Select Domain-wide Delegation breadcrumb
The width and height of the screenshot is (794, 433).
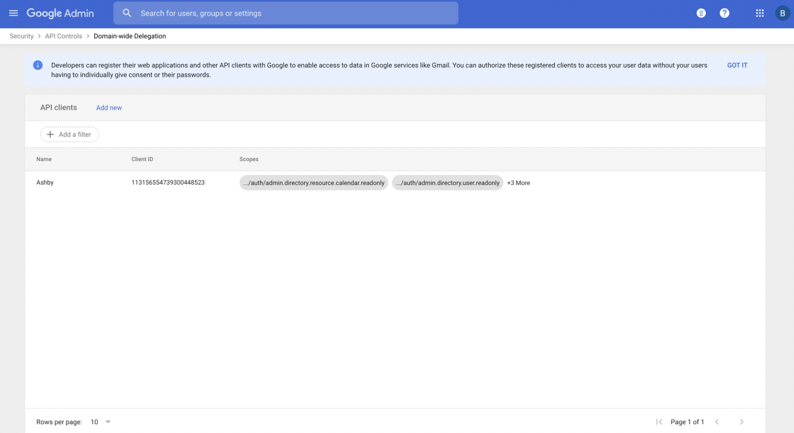click(130, 36)
